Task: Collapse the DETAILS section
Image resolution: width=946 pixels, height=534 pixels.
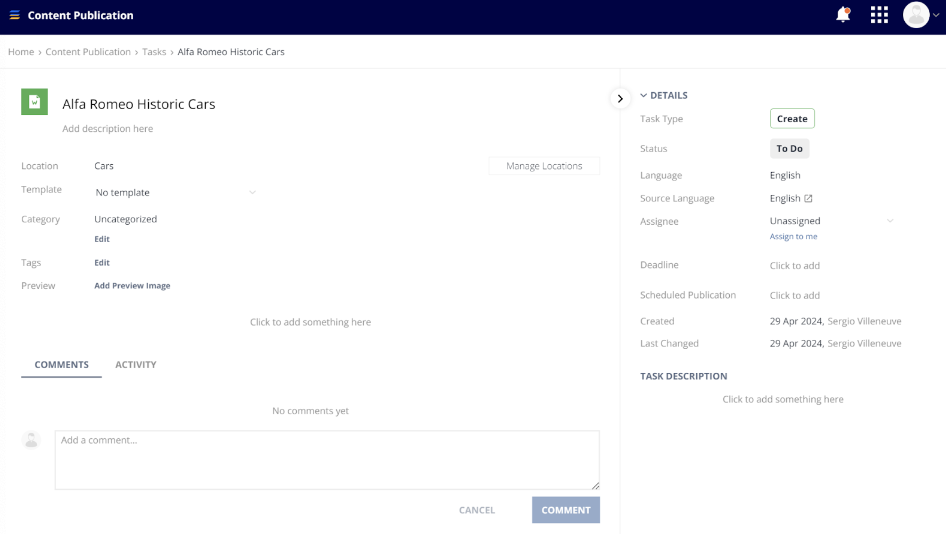Action: click(x=664, y=95)
